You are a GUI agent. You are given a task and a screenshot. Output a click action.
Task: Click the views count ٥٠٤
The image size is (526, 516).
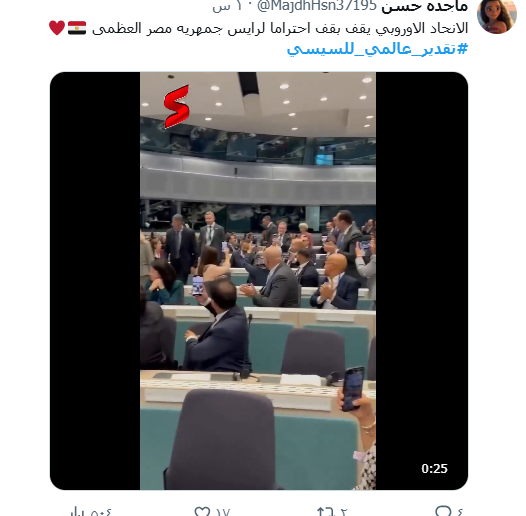[101, 512]
